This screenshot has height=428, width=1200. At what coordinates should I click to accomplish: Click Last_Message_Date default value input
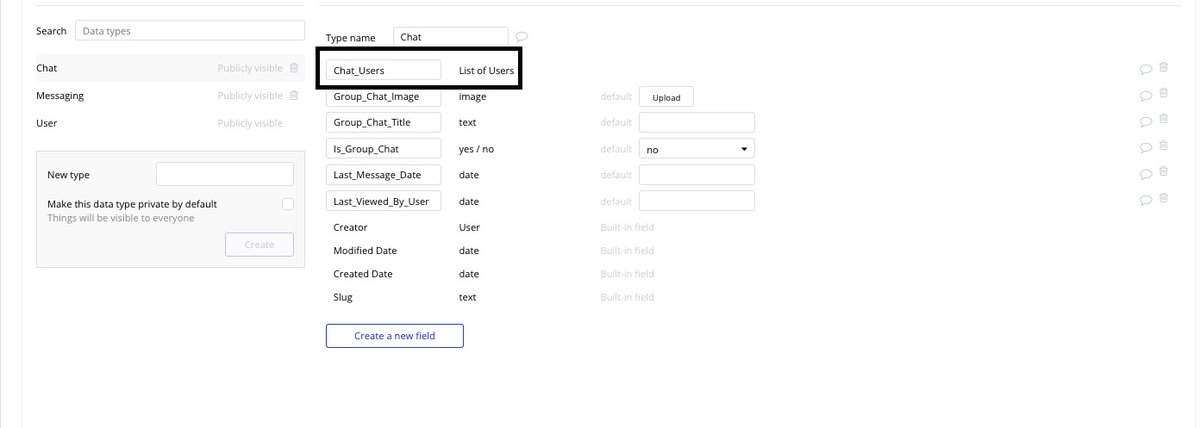click(696, 174)
